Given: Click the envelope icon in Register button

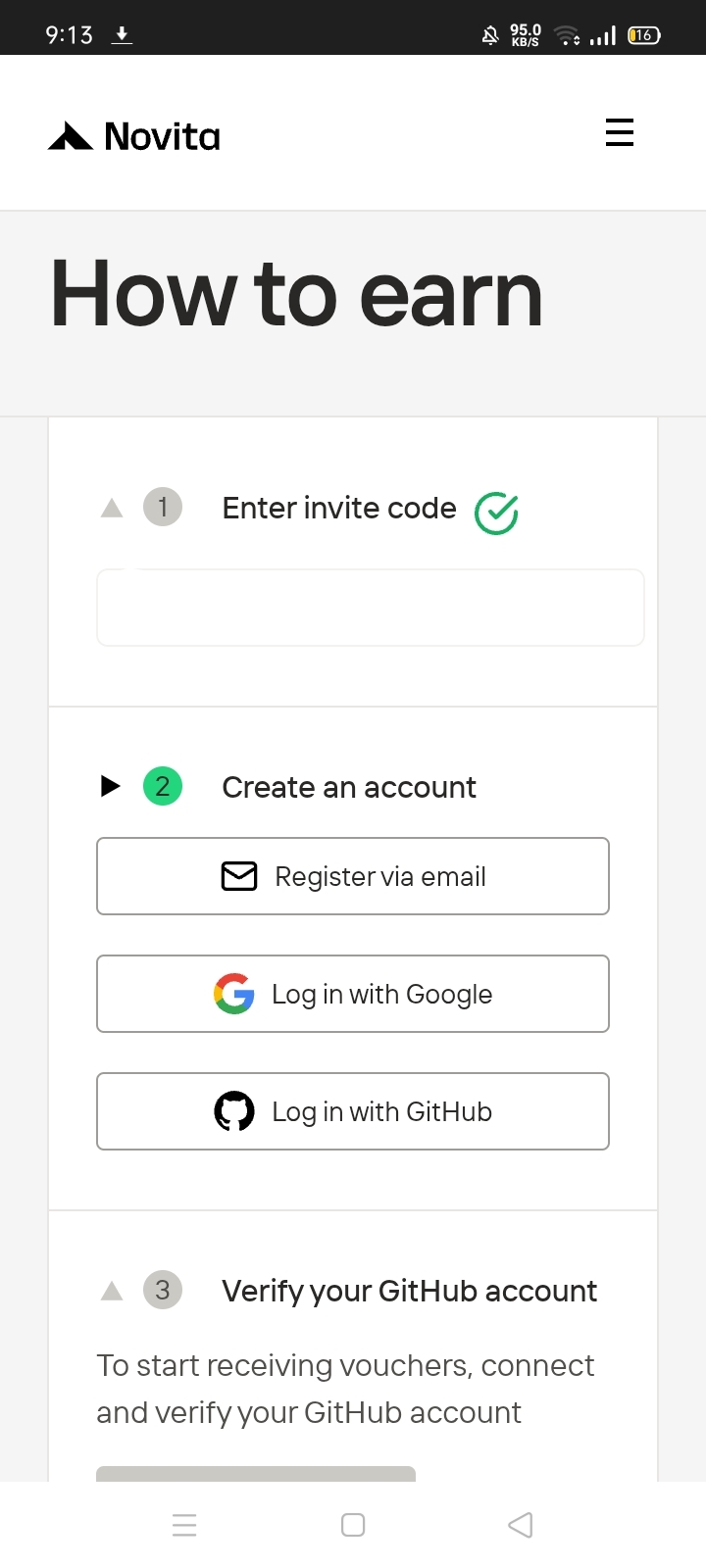Looking at the screenshot, I should 239,876.
